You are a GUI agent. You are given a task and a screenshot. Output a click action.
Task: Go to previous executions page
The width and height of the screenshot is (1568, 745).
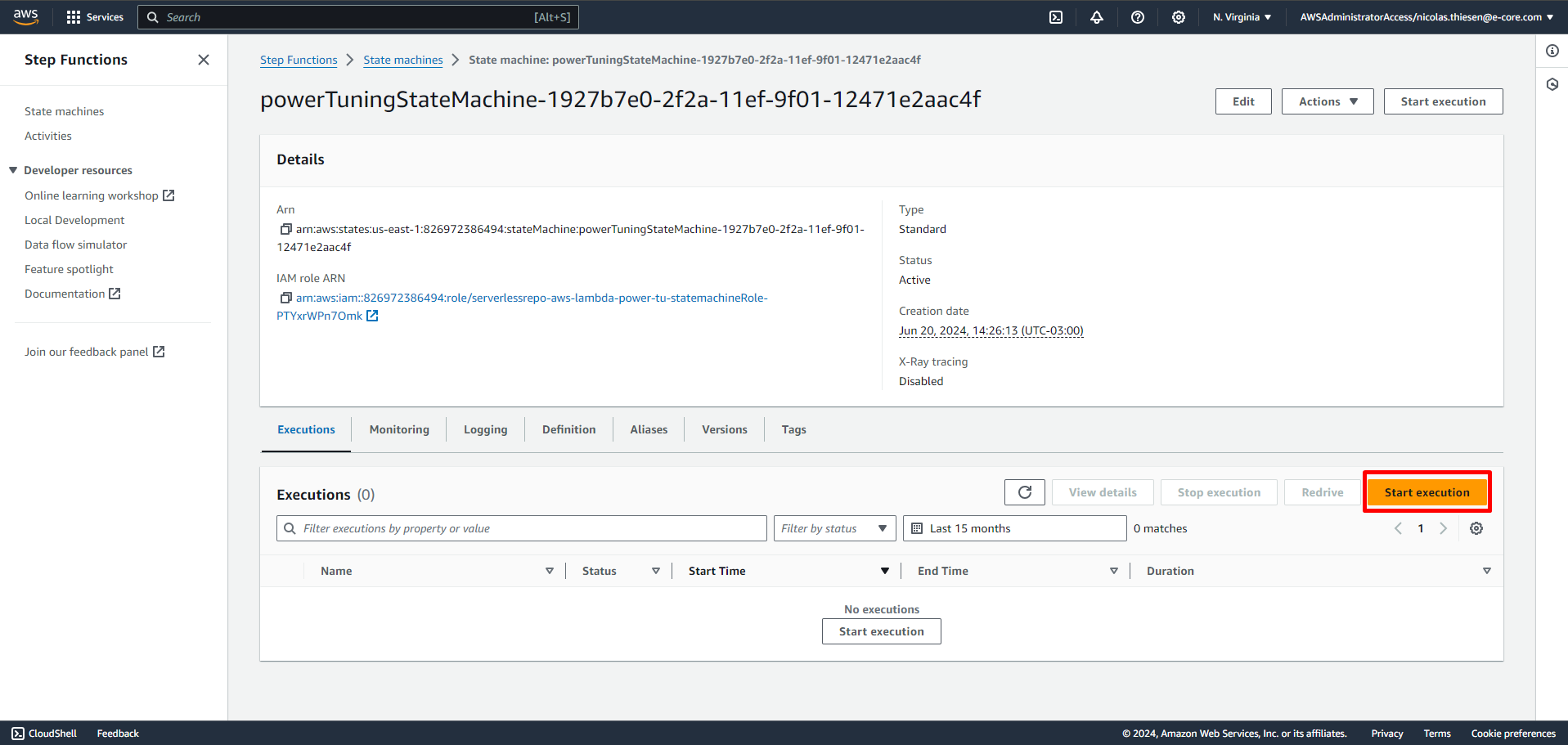[x=1398, y=528]
